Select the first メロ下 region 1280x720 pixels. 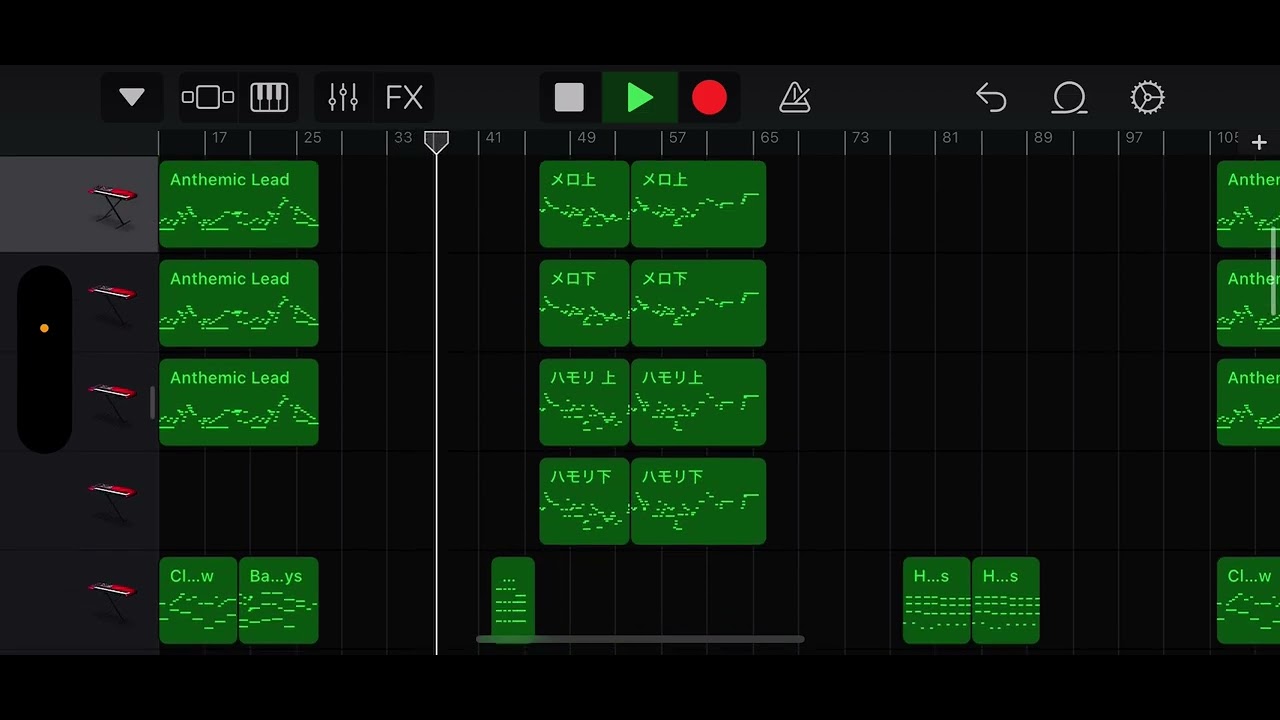(x=584, y=303)
